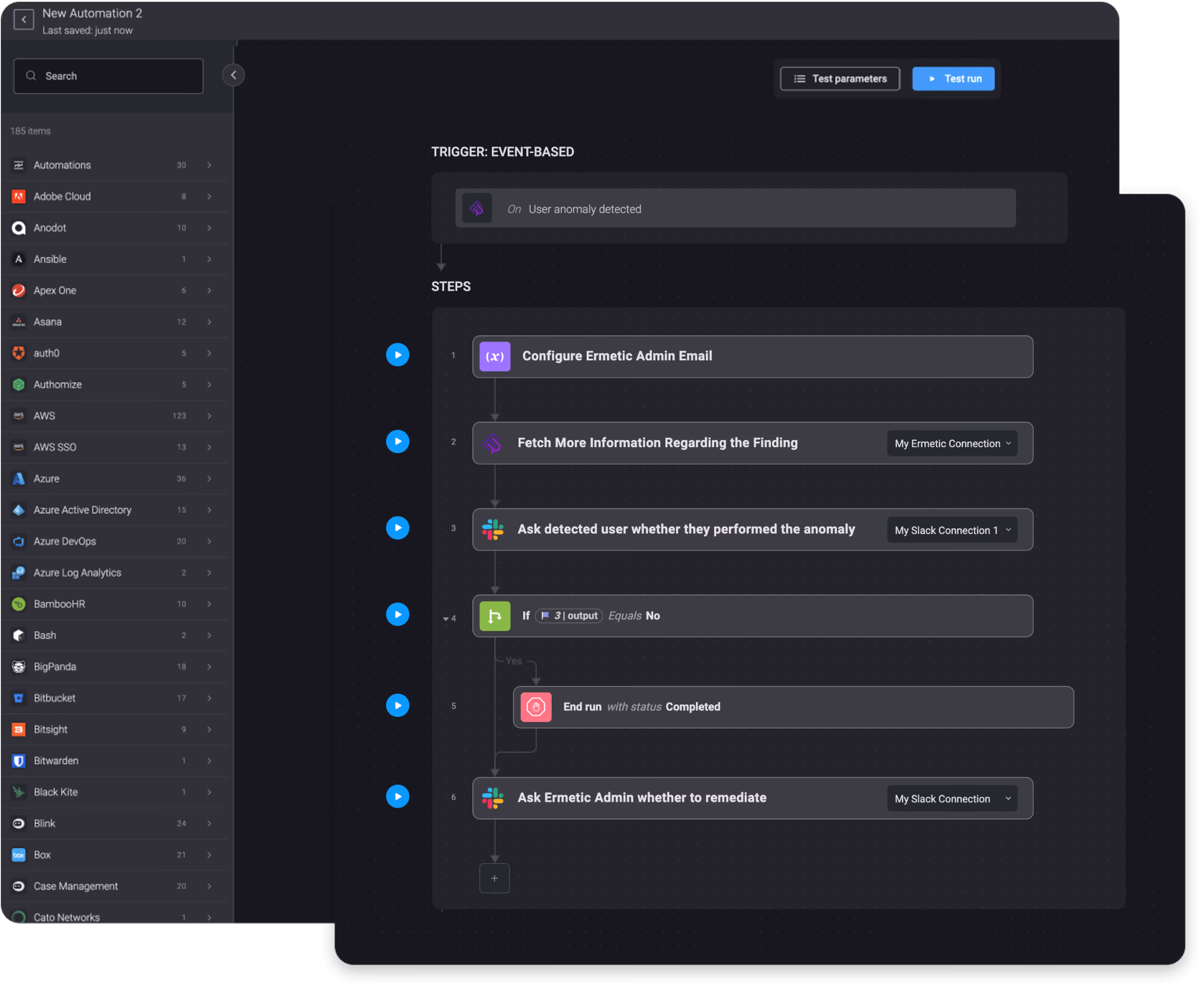Click the Bitsight icon in the sidebar
This screenshot has width=1204, height=989.
(19, 729)
